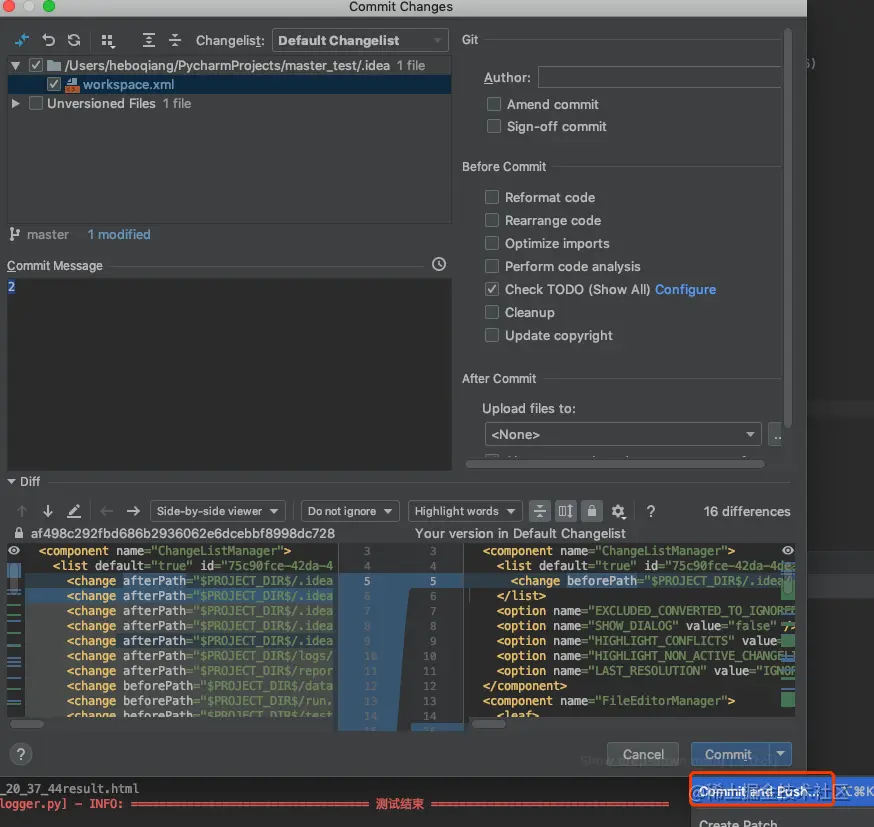
Task: Open commit message history clock icon
Action: point(439,264)
